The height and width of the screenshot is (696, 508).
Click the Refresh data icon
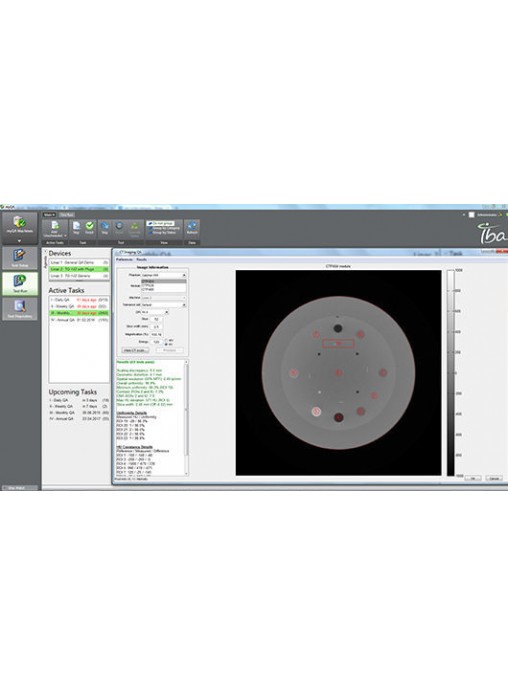click(x=192, y=228)
